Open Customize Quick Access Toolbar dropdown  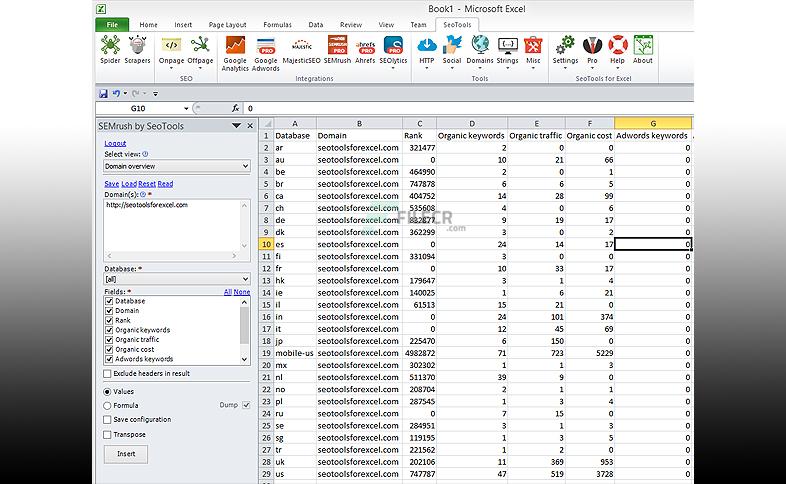click(x=155, y=94)
